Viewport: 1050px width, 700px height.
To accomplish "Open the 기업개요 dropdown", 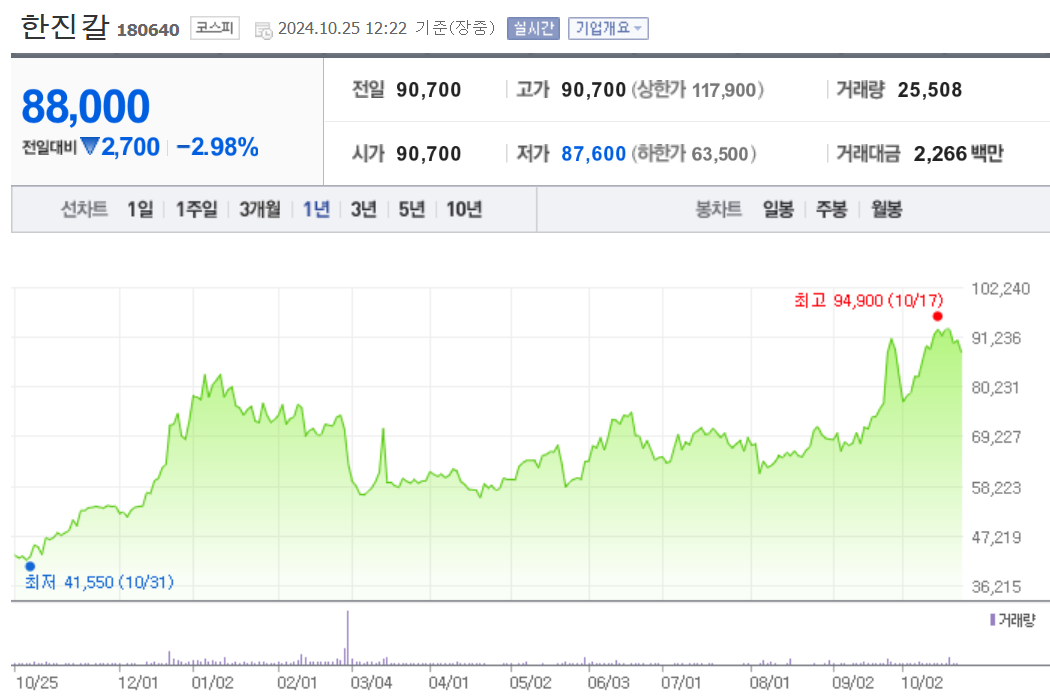I will pyautogui.click(x=608, y=28).
